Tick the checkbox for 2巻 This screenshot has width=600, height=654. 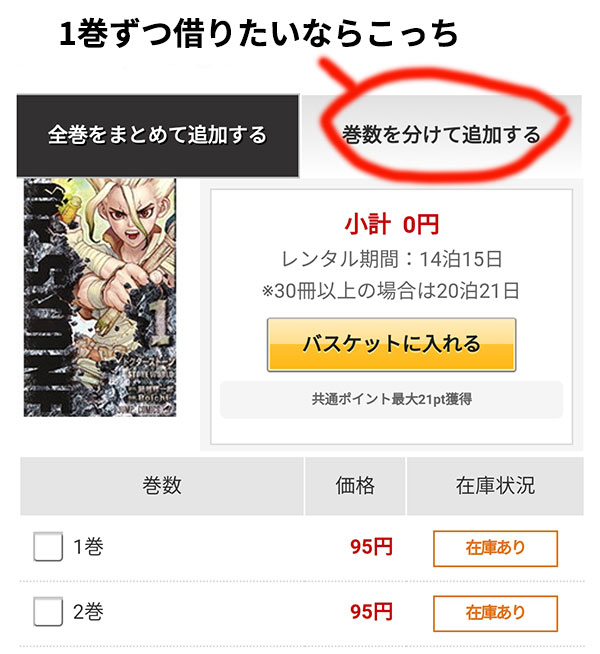pyautogui.click(x=48, y=611)
